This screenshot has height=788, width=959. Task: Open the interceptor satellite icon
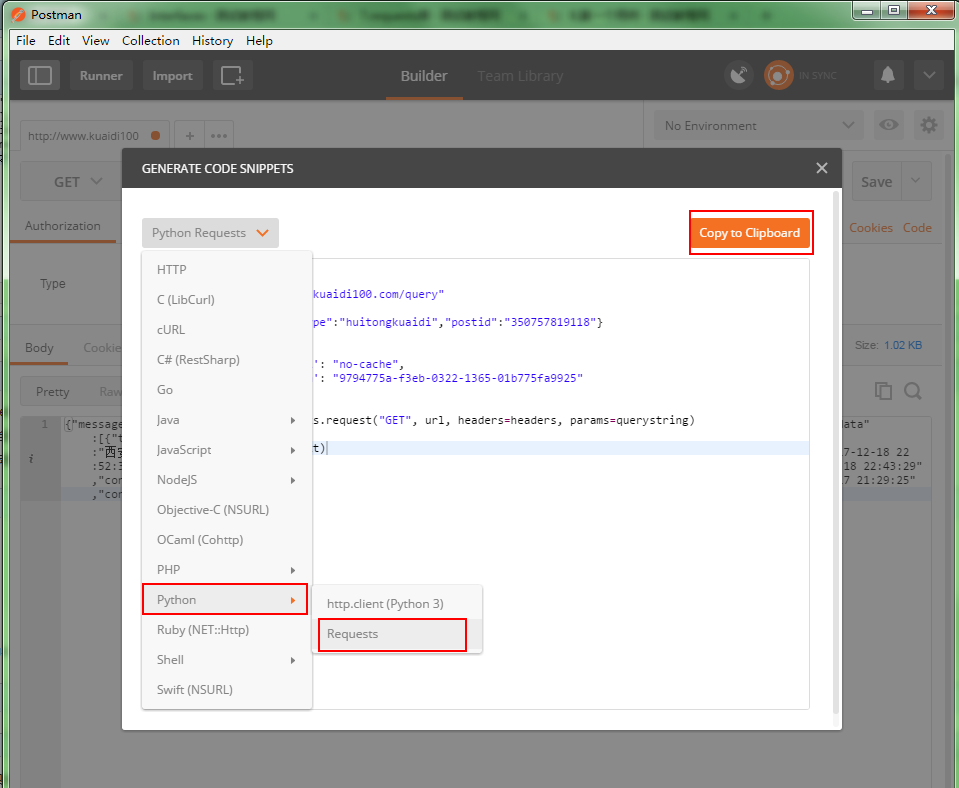(x=739, y=76)
